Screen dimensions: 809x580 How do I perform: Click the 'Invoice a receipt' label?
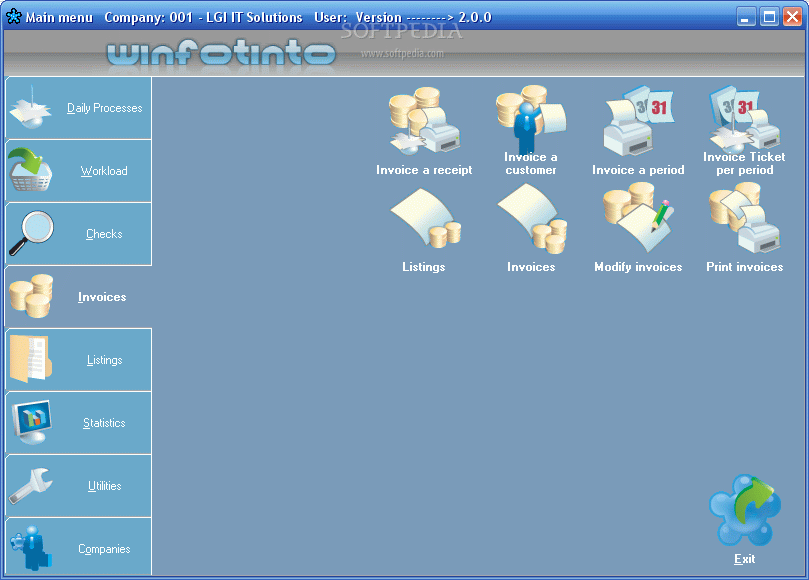coord(424,170)
